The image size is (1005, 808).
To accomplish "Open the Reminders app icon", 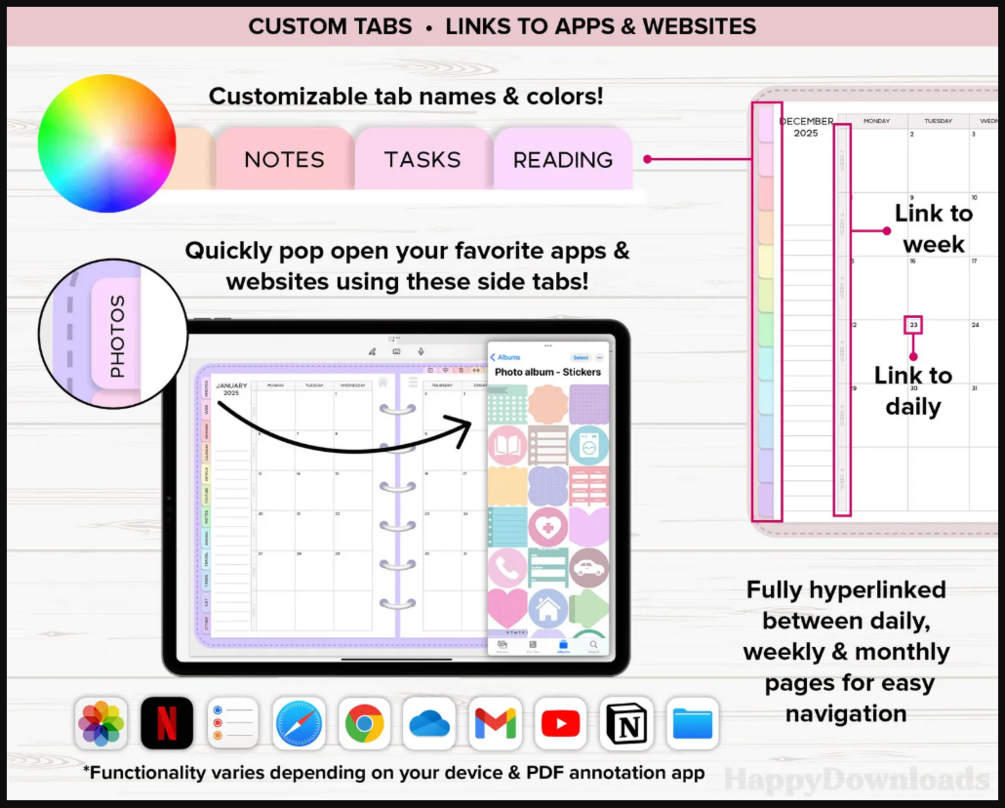I will tap(233, 723).
